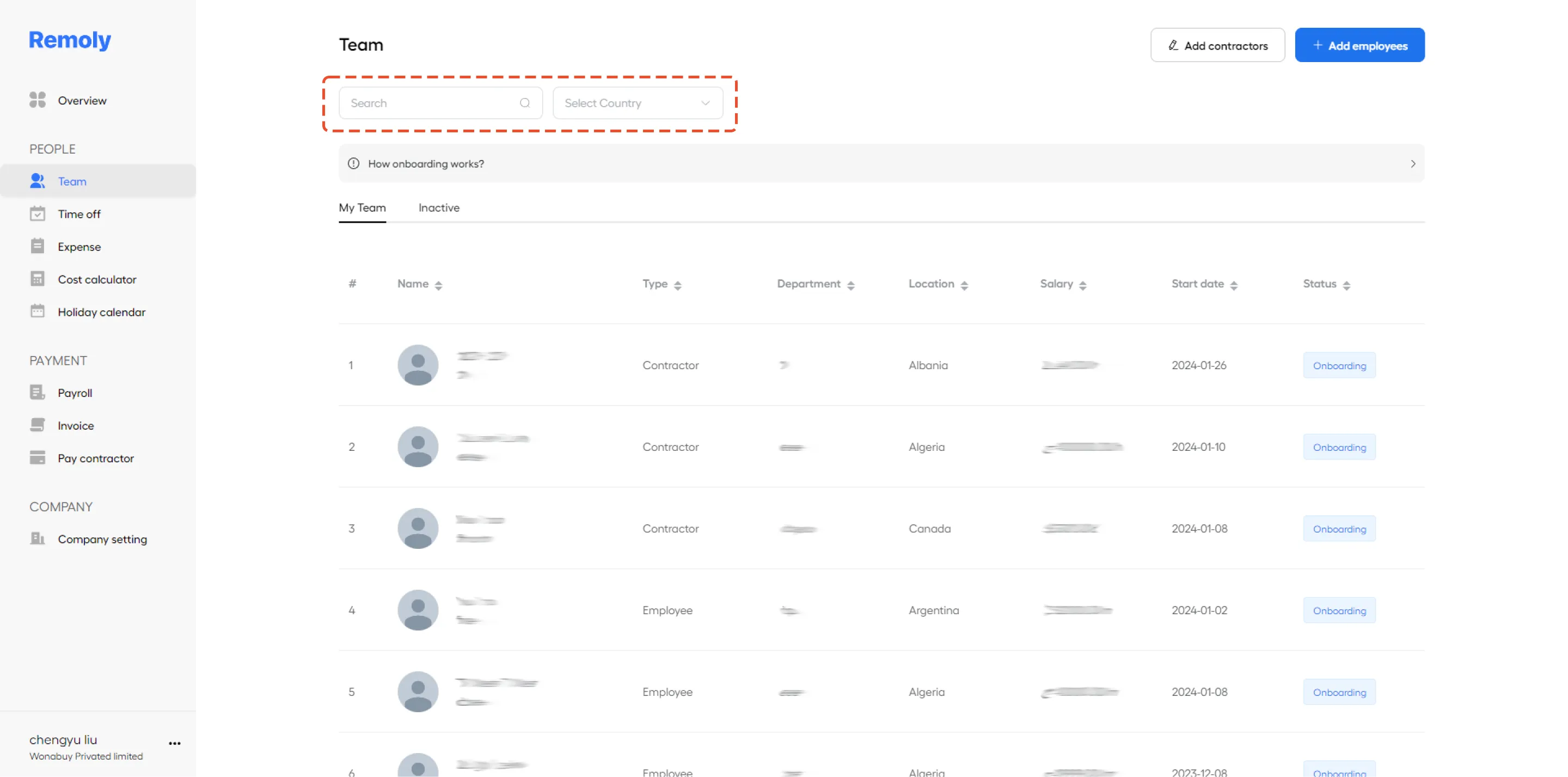Click Contractor type in row 1

671,365
